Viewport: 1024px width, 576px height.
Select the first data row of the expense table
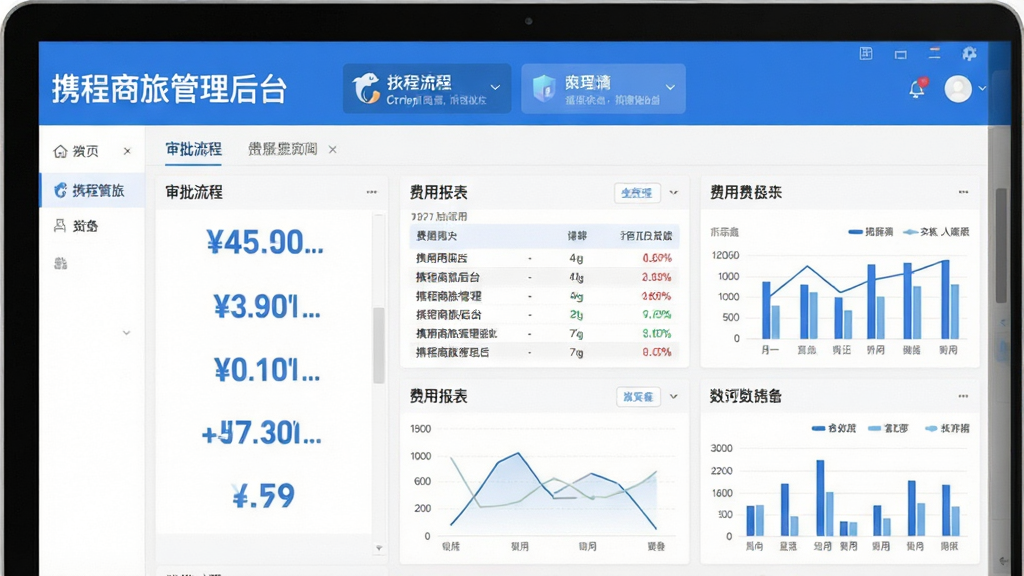(x=545, y=258)
